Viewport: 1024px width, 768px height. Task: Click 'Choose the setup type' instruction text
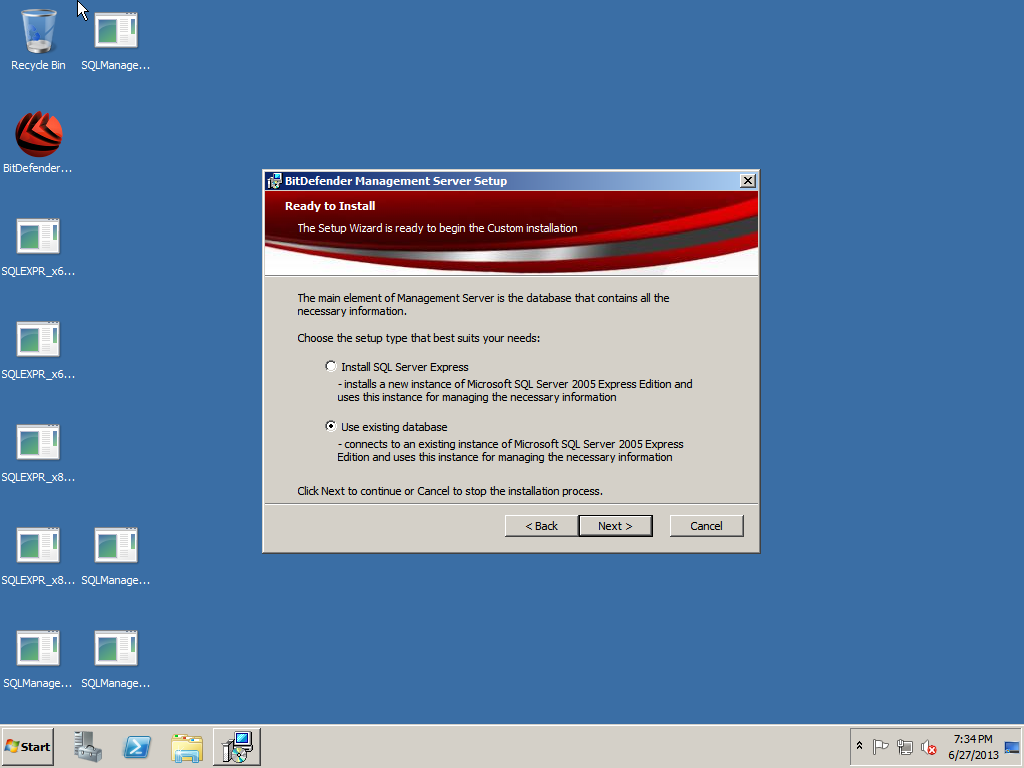point(419,338)
